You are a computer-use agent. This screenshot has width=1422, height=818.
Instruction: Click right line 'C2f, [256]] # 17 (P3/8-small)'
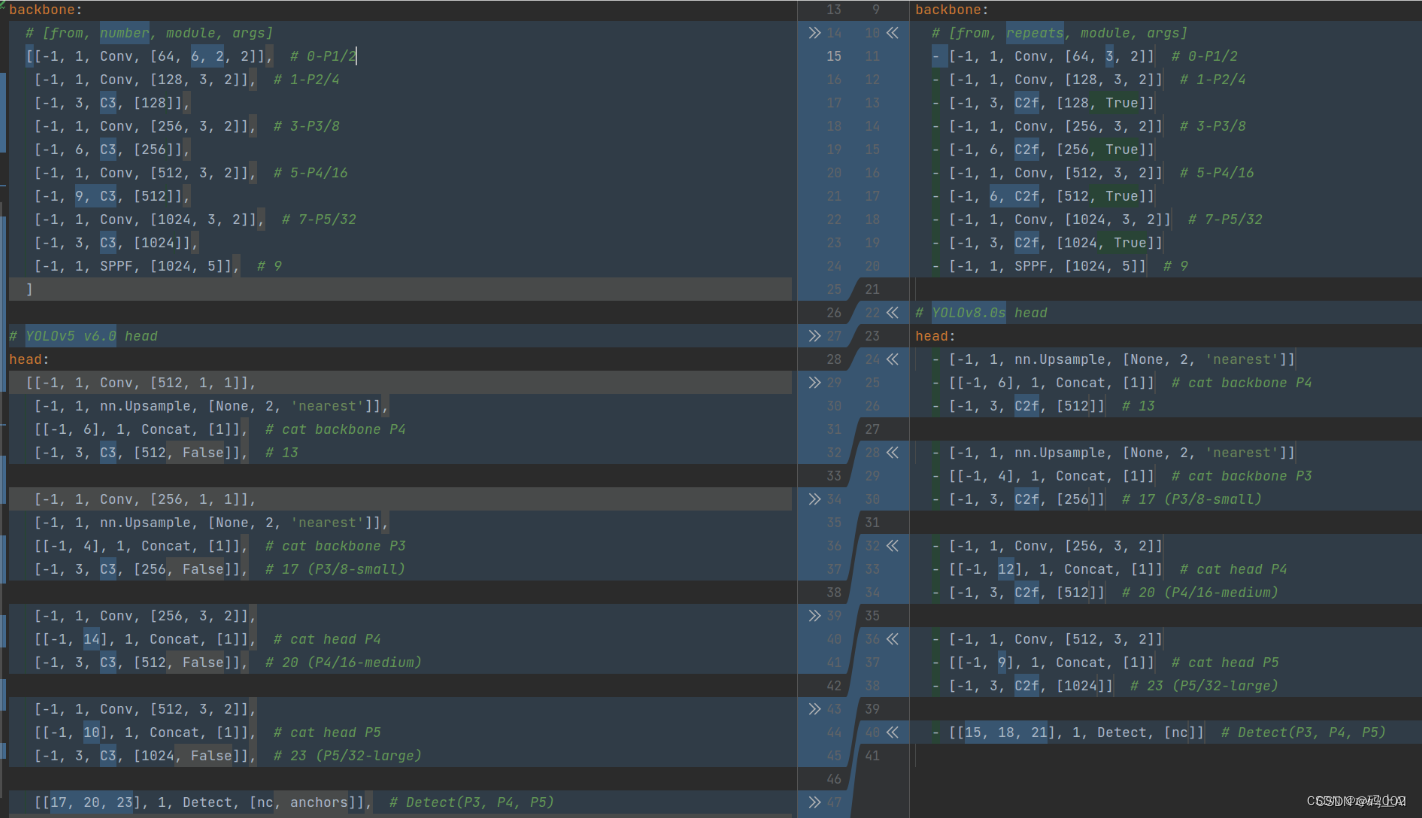point(1097,499)
